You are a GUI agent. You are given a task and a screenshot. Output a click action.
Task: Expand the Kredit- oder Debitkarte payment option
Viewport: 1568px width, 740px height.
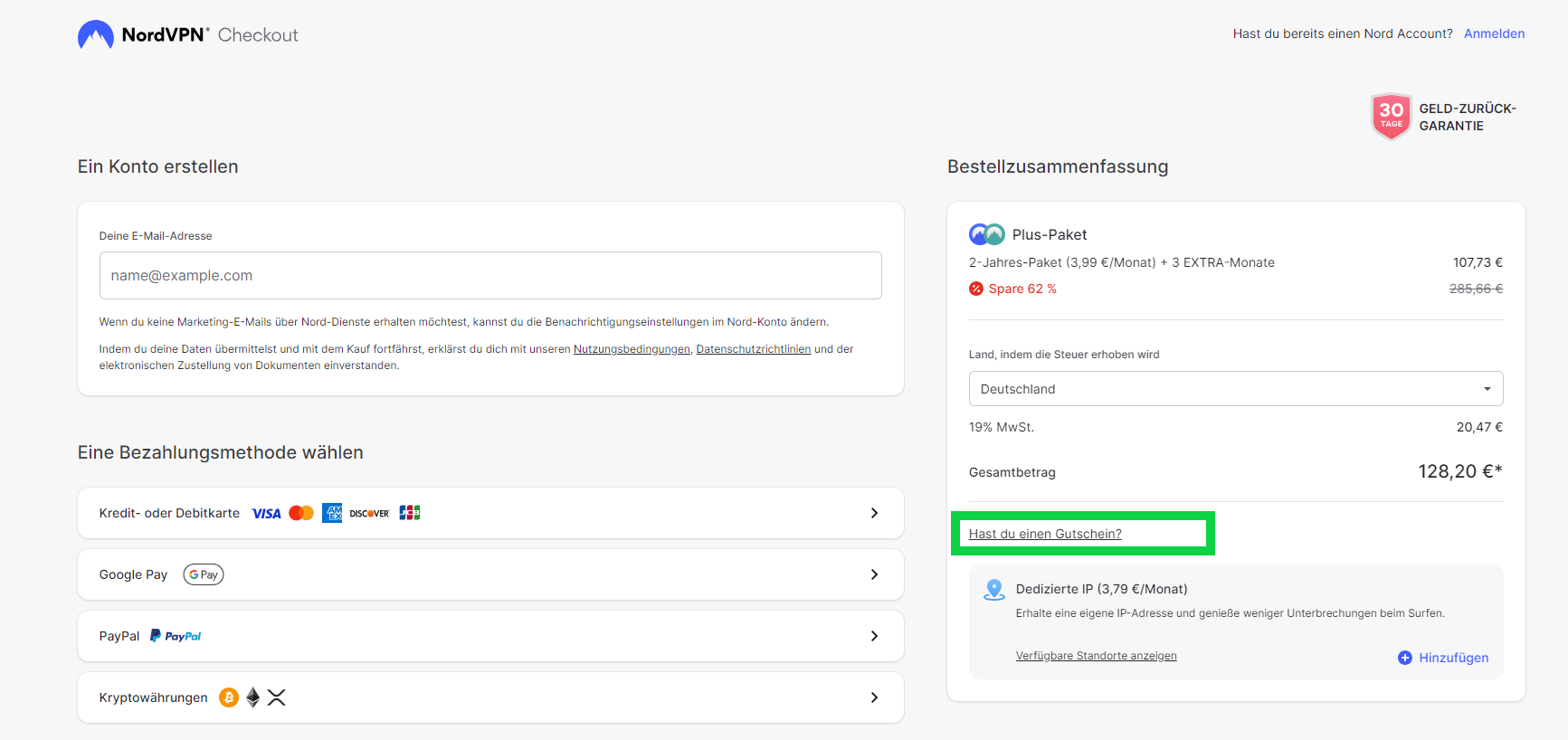[x=490, y=513]
